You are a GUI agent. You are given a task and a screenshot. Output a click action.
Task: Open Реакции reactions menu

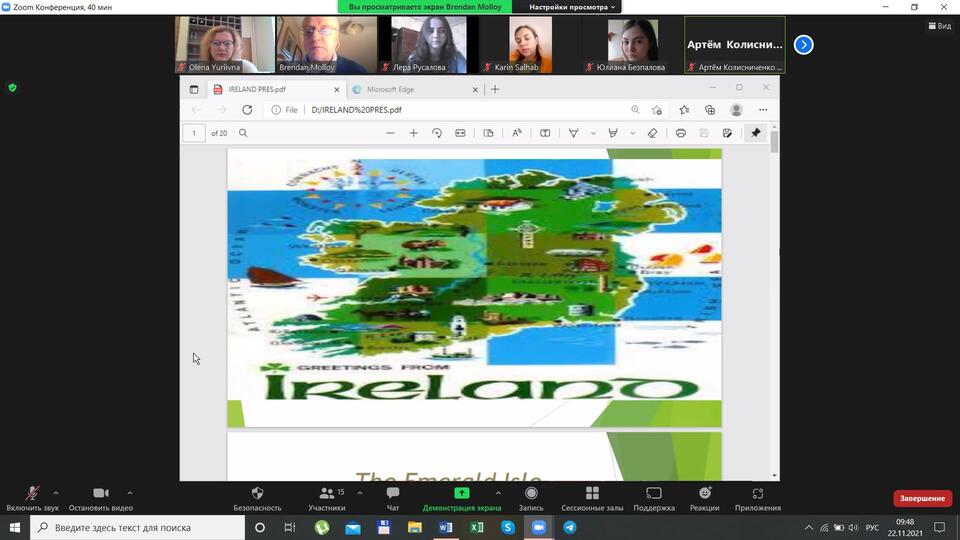(705, 498)
